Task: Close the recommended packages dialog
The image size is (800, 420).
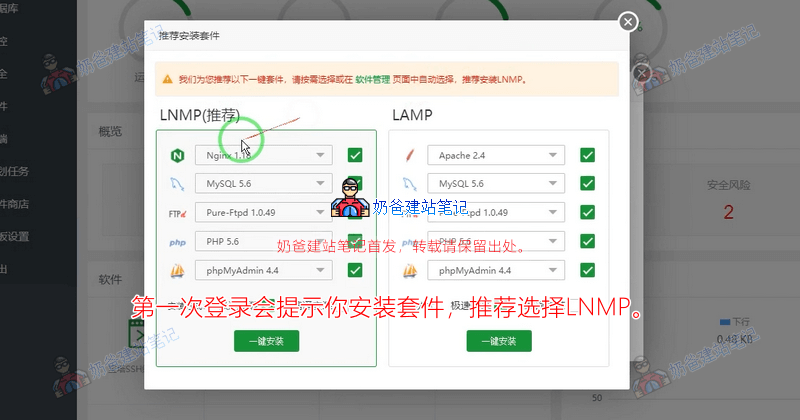Action: 628,22
